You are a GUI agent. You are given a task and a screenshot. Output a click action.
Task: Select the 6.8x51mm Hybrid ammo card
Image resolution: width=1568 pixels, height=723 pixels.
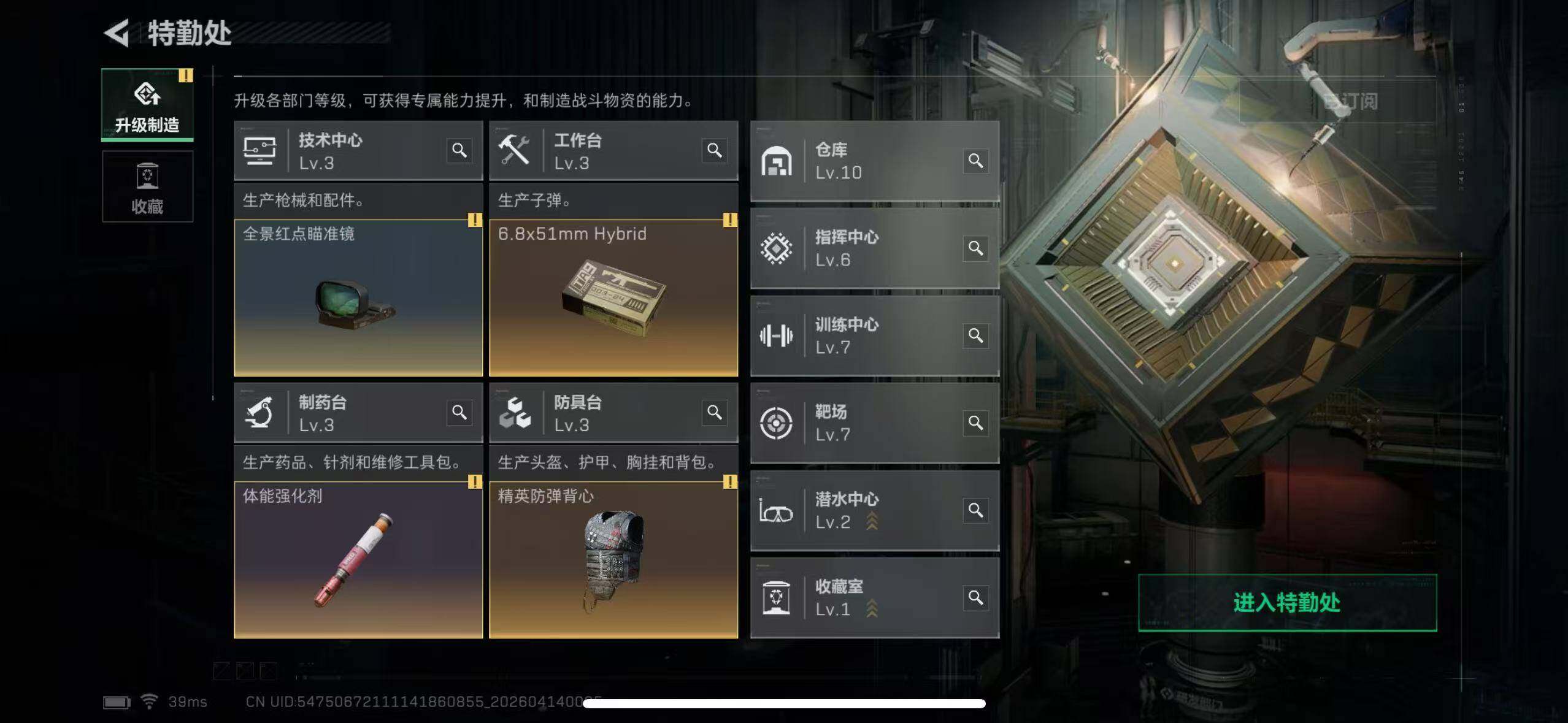click(x=613, y=298)
